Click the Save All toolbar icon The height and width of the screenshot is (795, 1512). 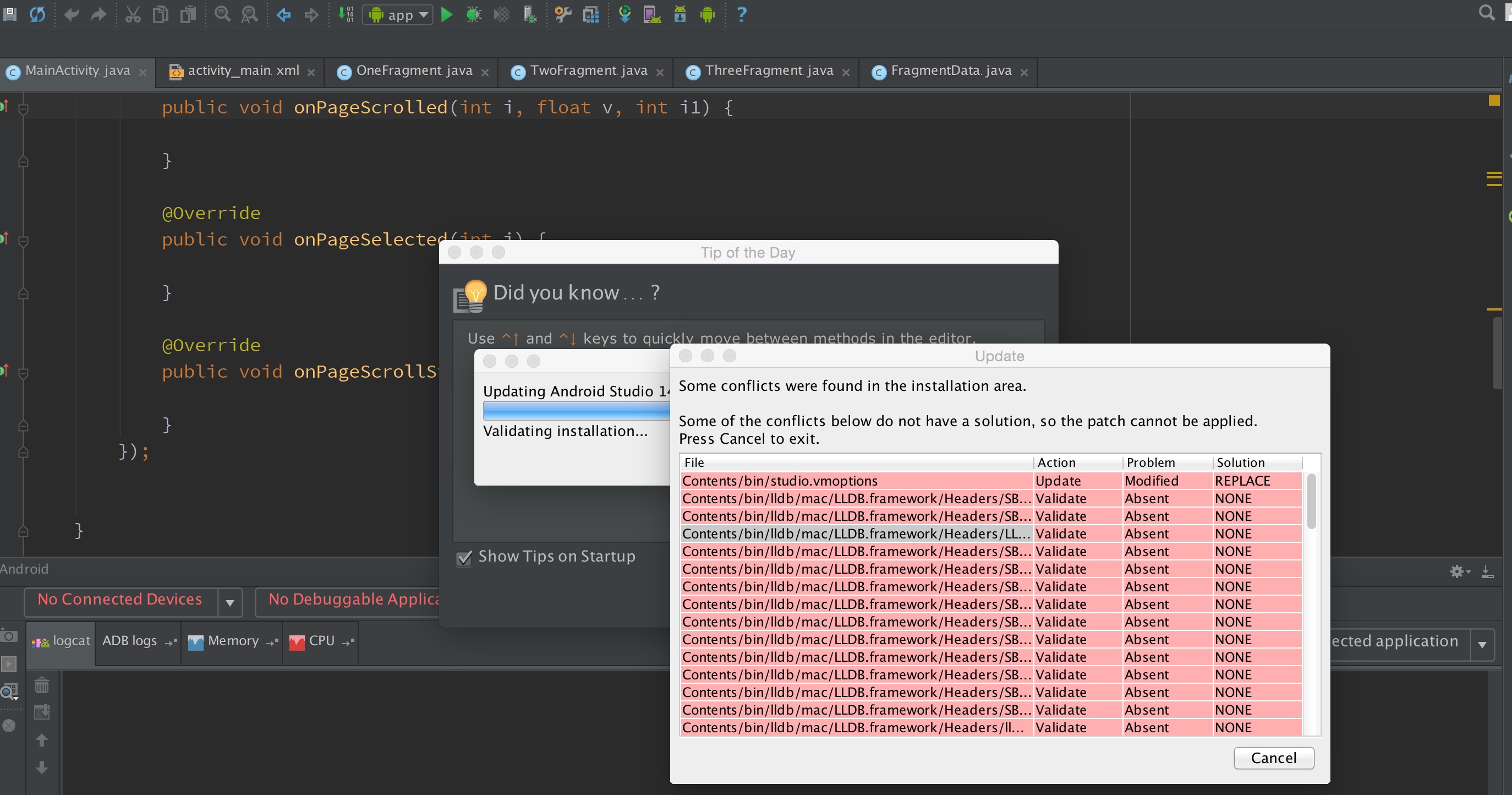(x=9, y=14)
